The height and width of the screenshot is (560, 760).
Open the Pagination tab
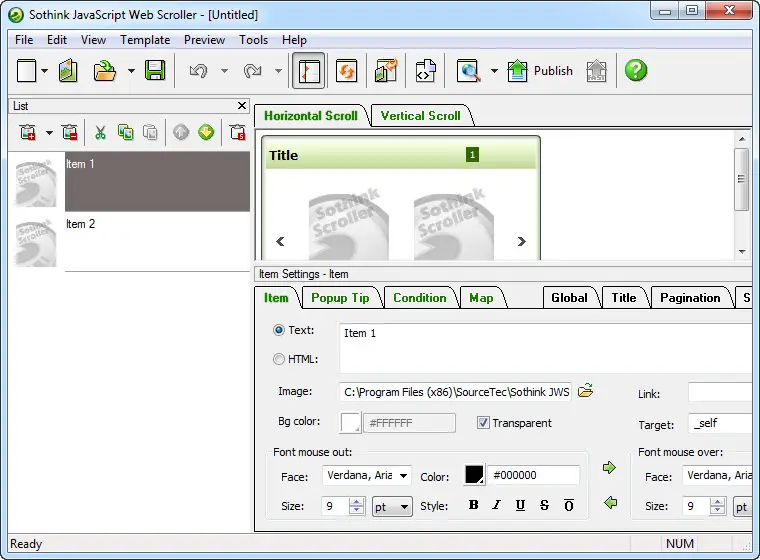click(690, 298)
